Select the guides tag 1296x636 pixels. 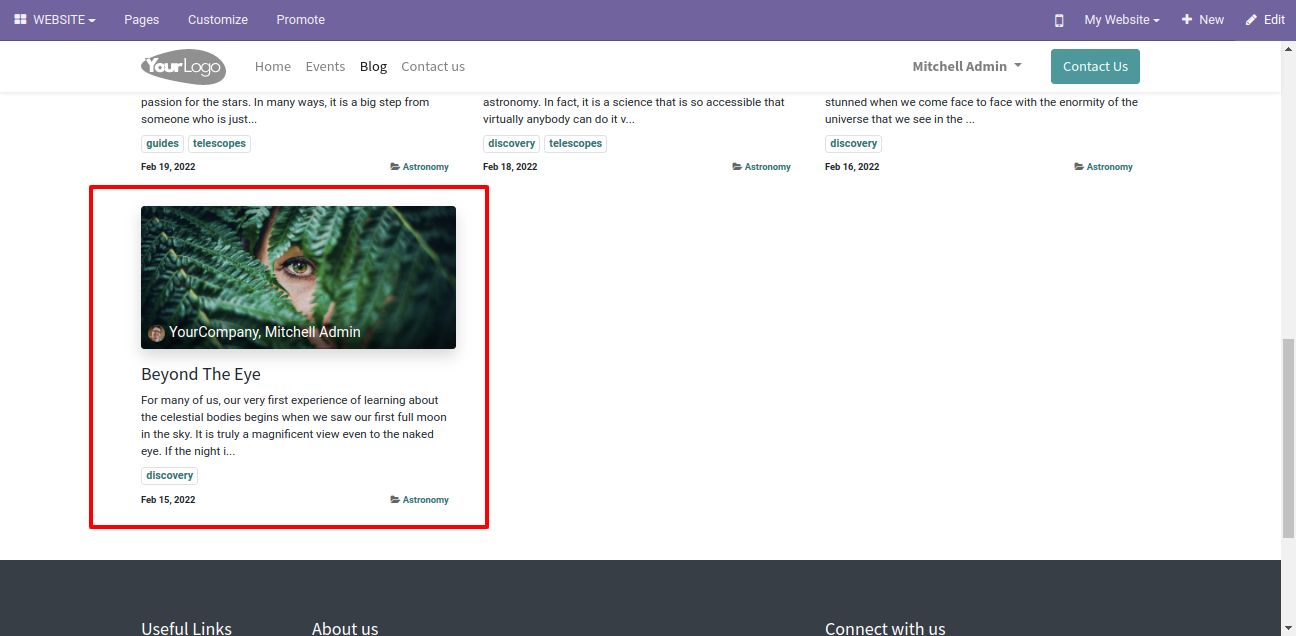point(162,144)
